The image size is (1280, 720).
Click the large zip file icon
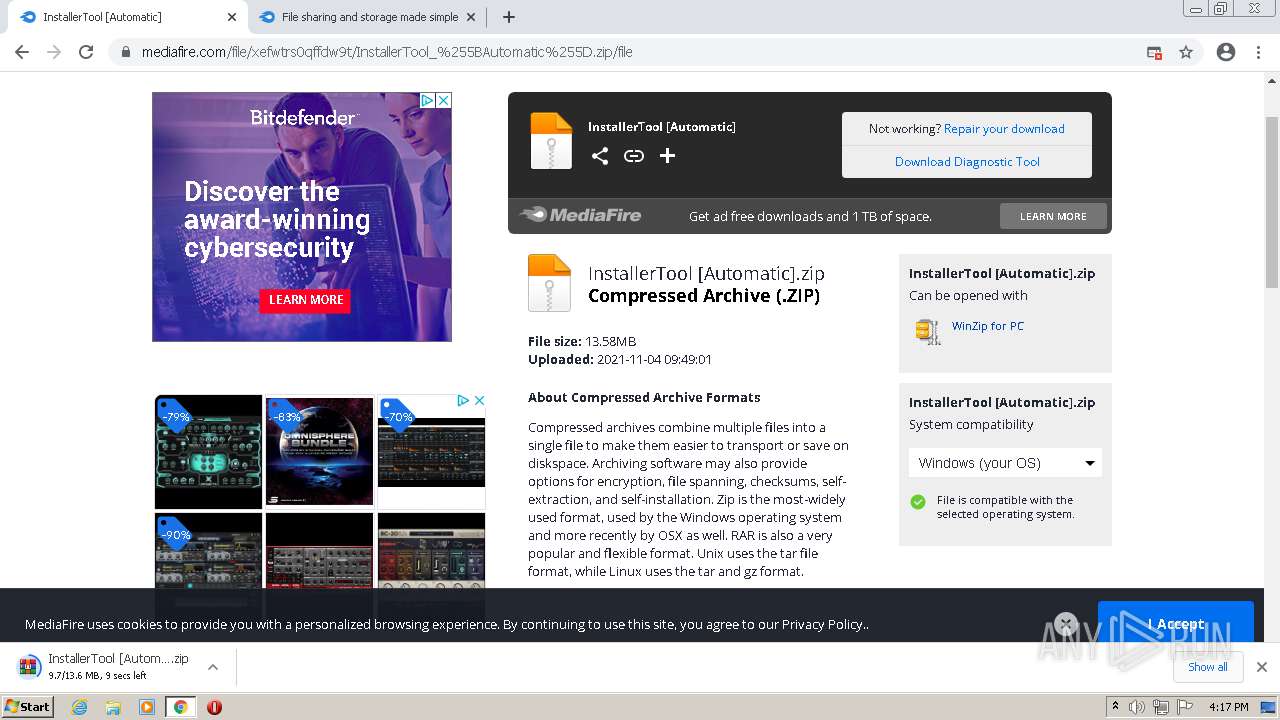click(549, 283)
